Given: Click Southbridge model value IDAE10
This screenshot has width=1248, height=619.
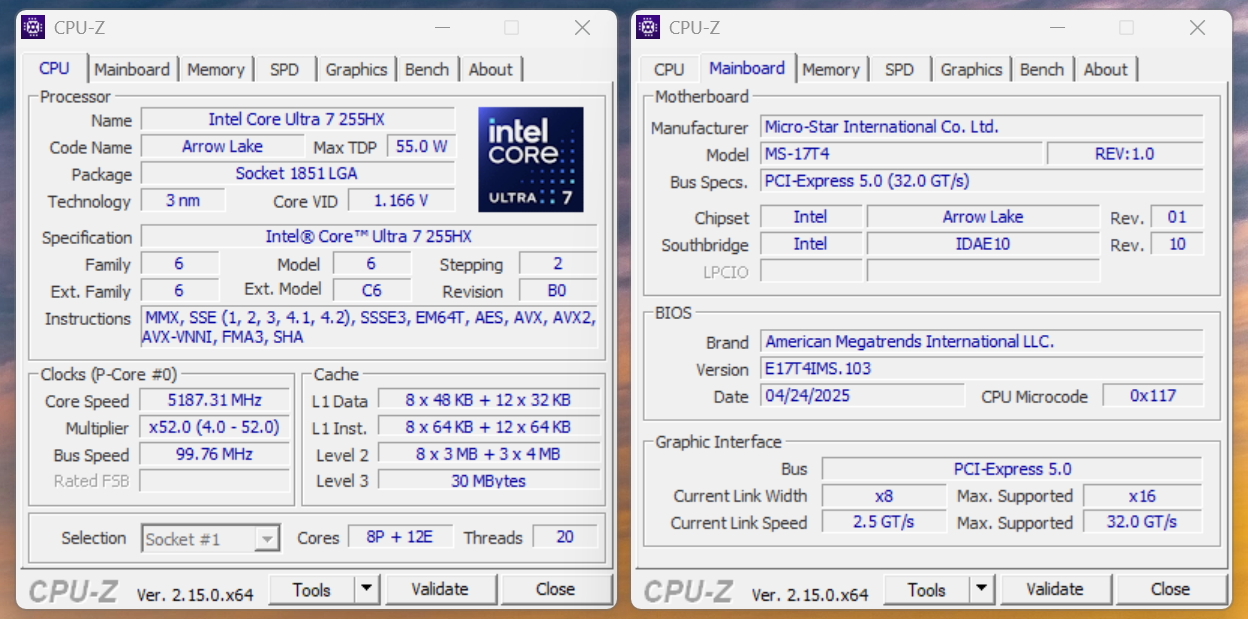Looking at the screenshot, I should coord(983,244).
